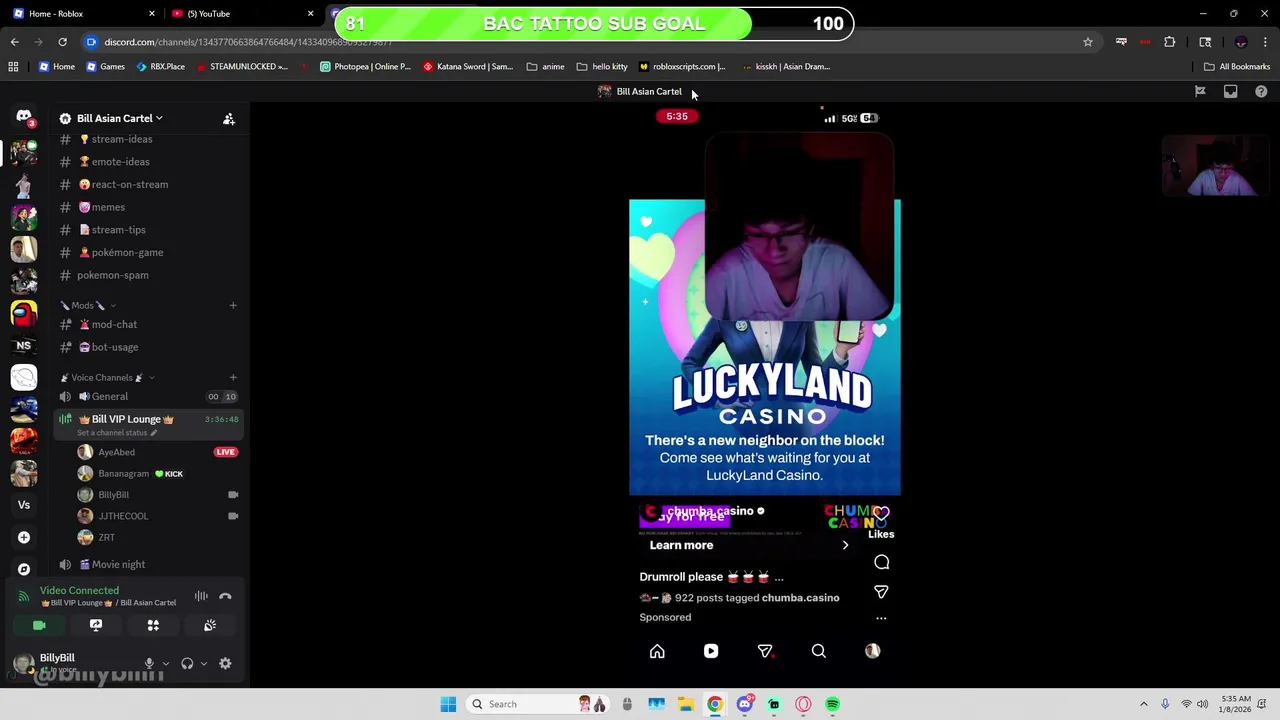Screen dimensions: 1280x720
Task: Tap the Instagram profile avatar in bottom nav
Action: [x=872, y=651]
